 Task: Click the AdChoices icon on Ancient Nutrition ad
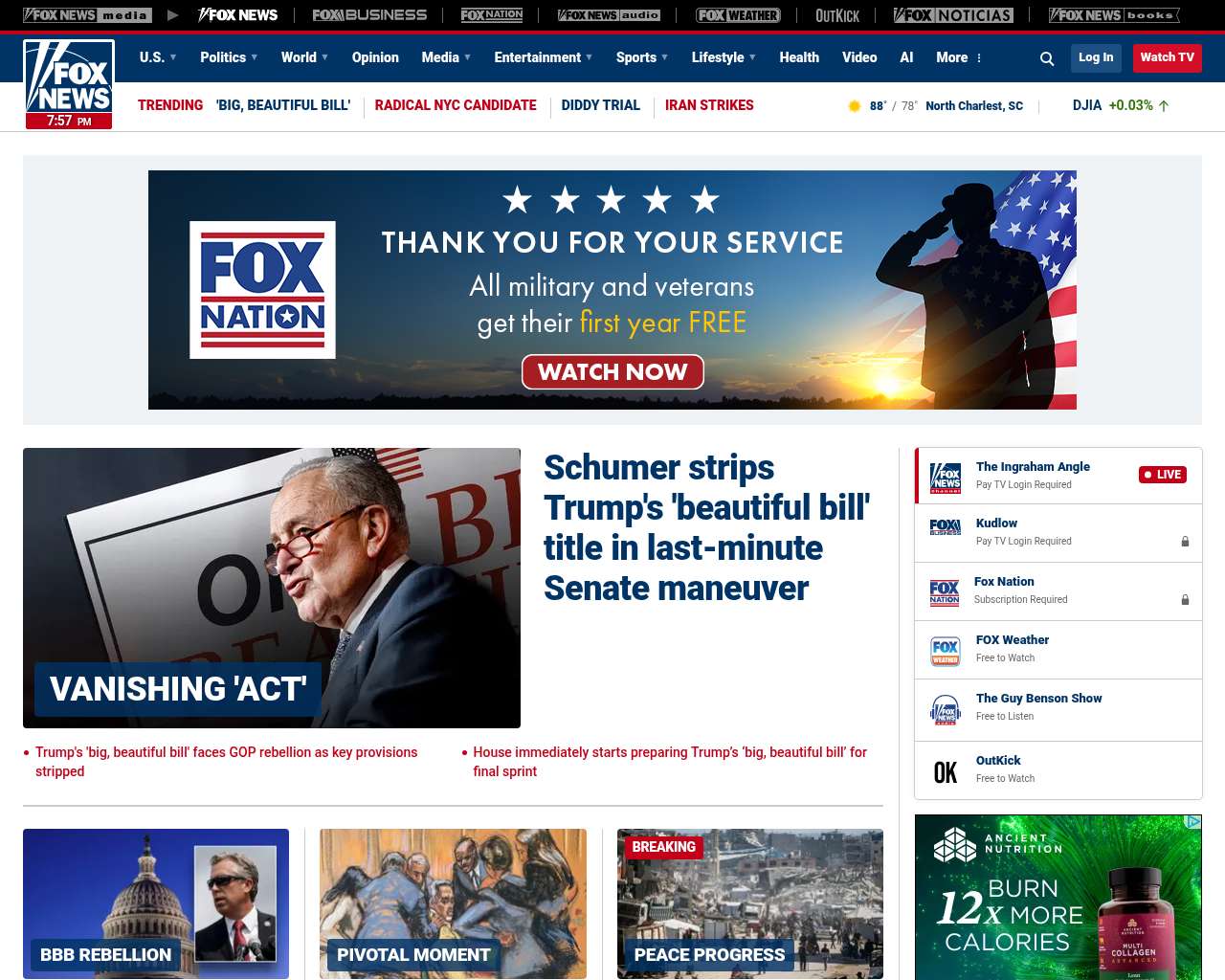click(1193, 822)
